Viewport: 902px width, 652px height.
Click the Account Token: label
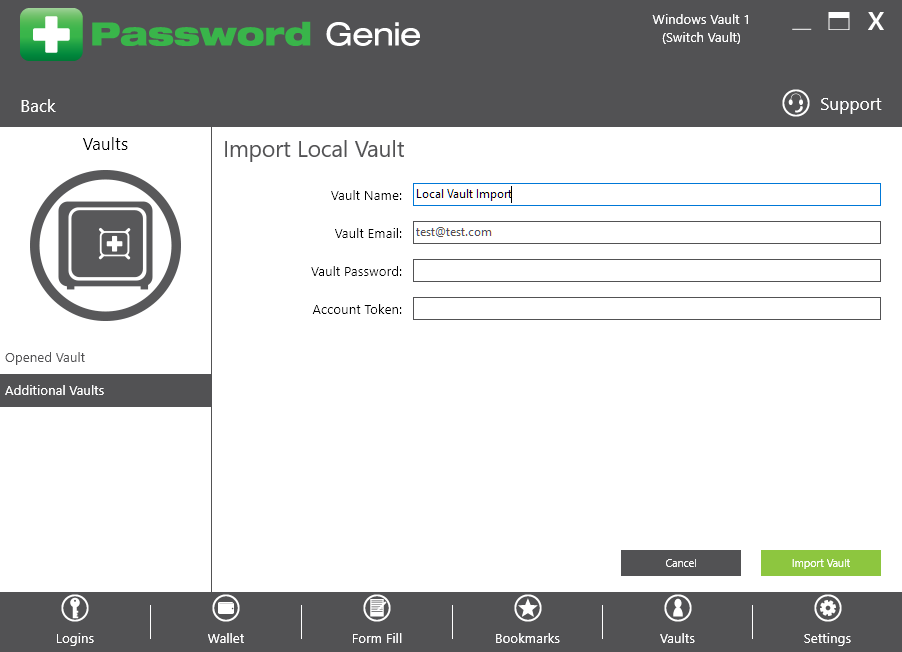357,310
